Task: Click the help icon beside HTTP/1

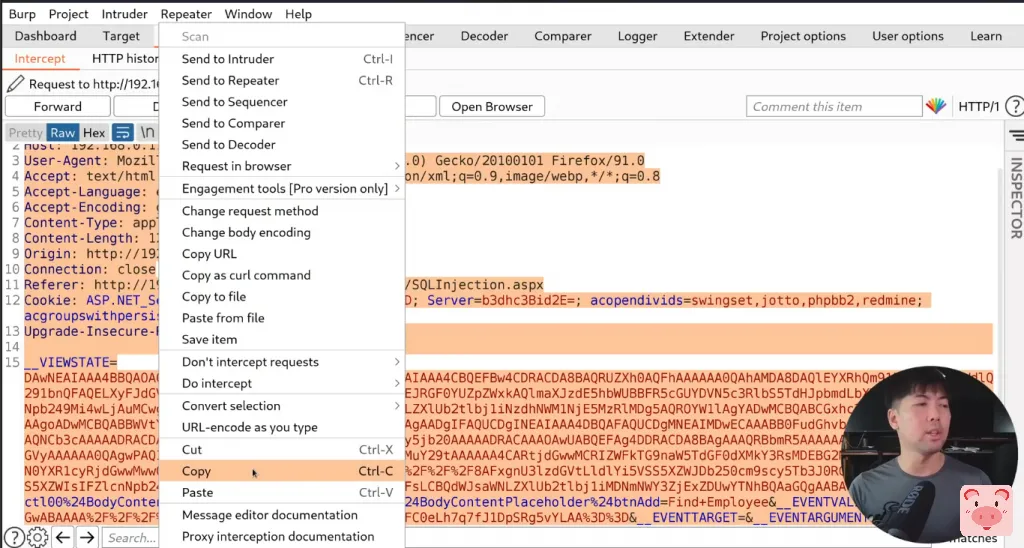Action: coord(1014,107)
